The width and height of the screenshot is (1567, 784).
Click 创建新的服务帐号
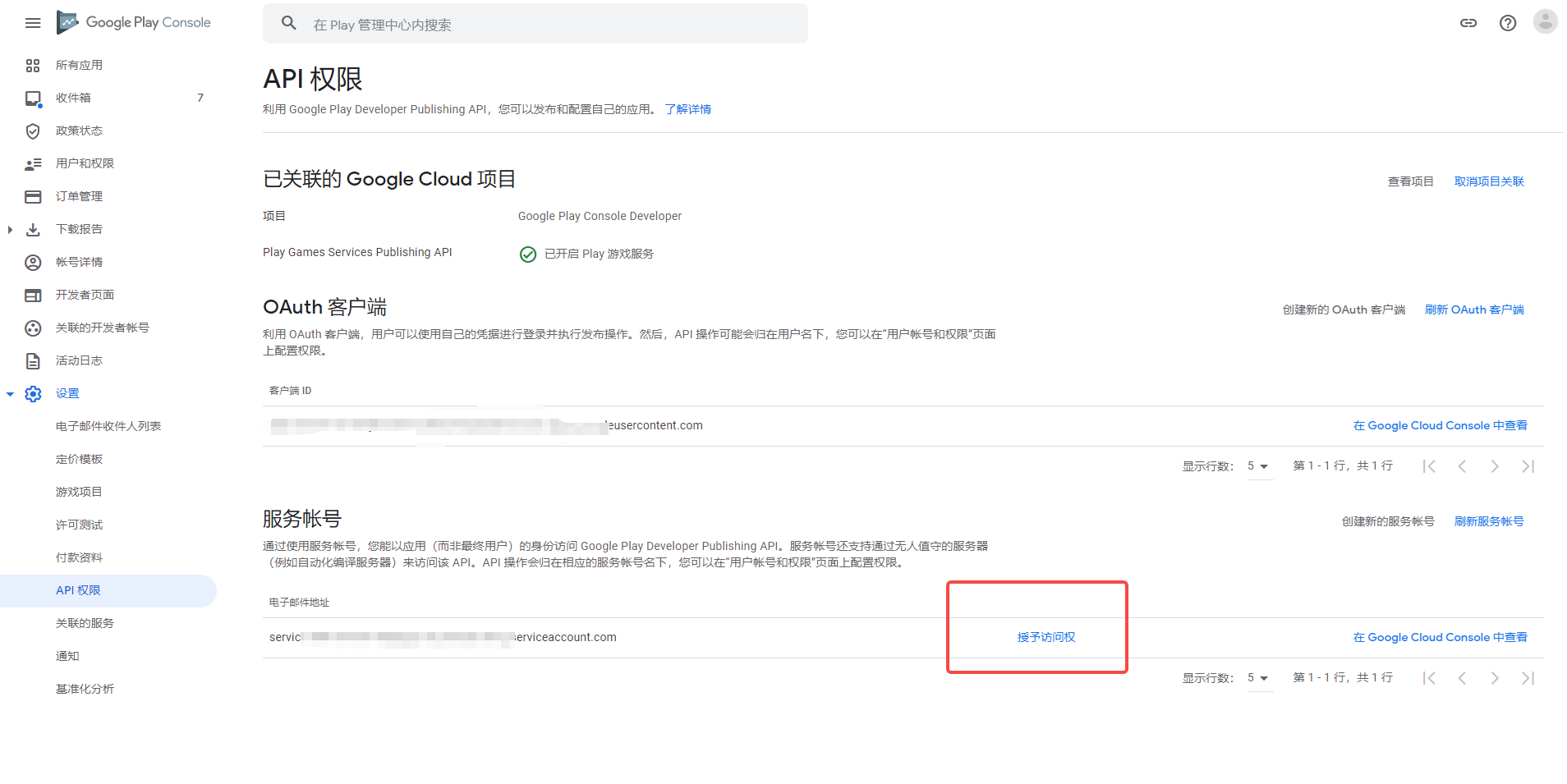point(1388,521)
